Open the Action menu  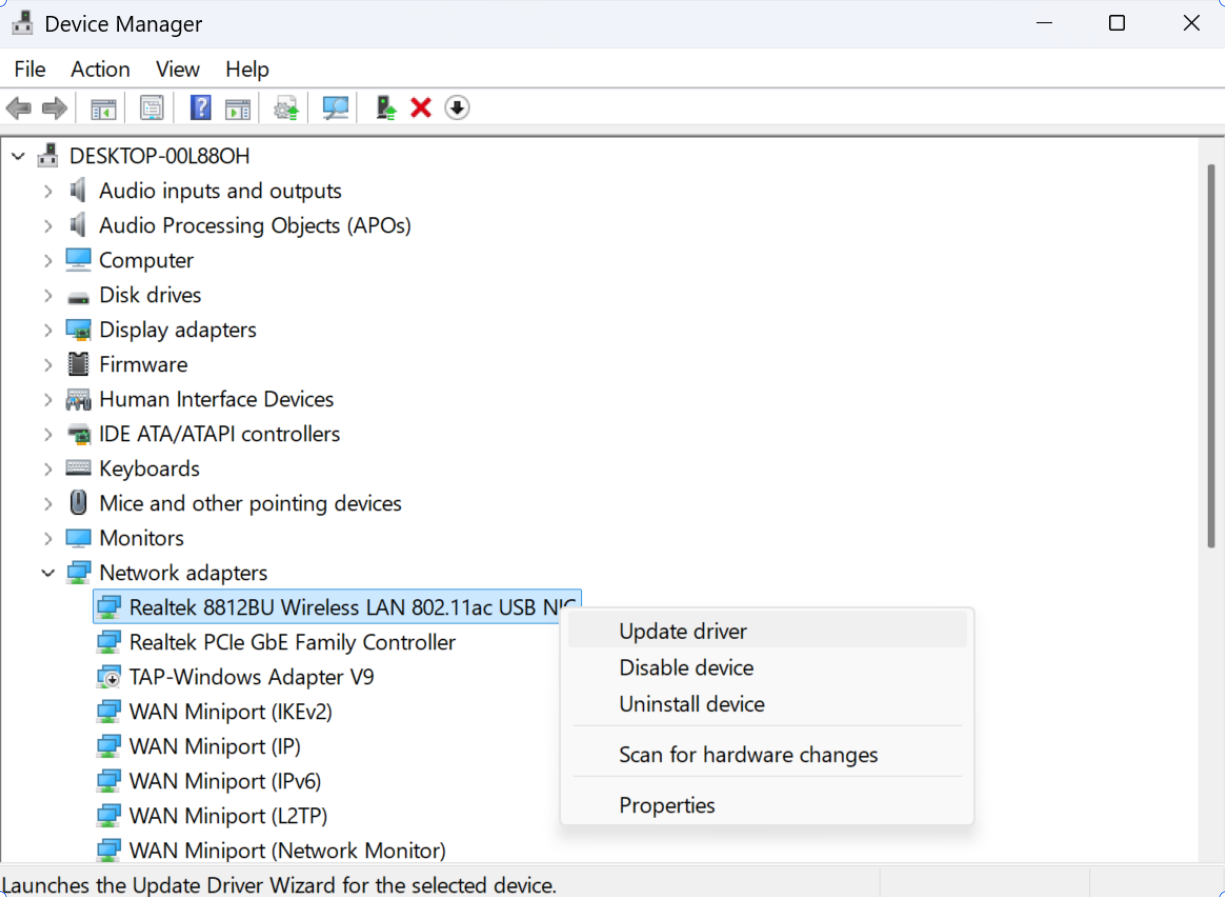point(100,69)
